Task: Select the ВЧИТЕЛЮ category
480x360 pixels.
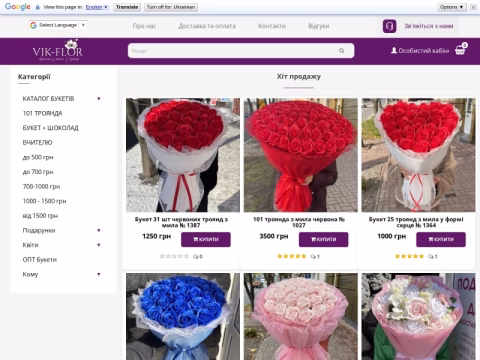Action: coord(37,143)
